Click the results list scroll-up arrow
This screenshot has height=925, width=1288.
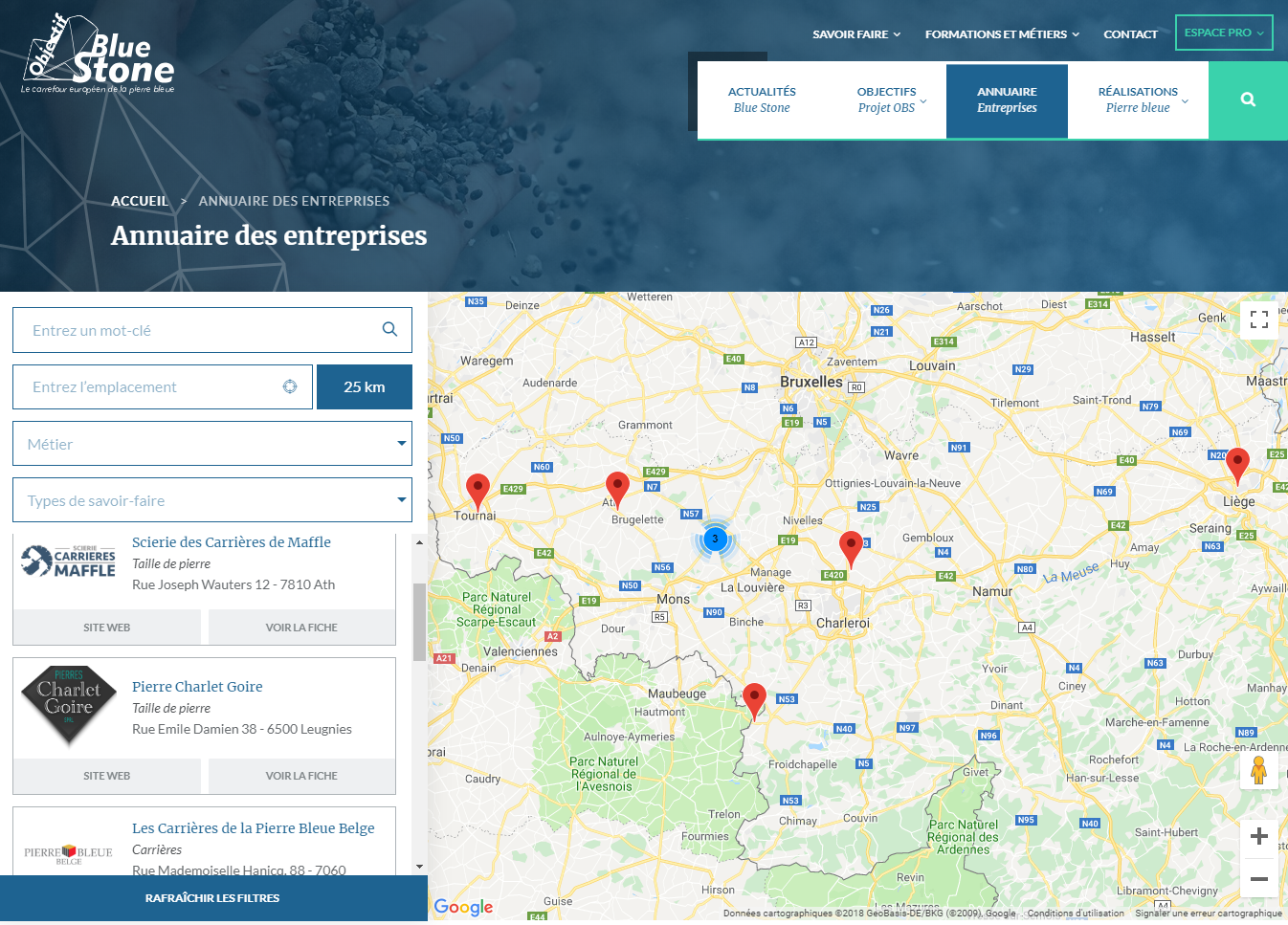pos(419,542)
